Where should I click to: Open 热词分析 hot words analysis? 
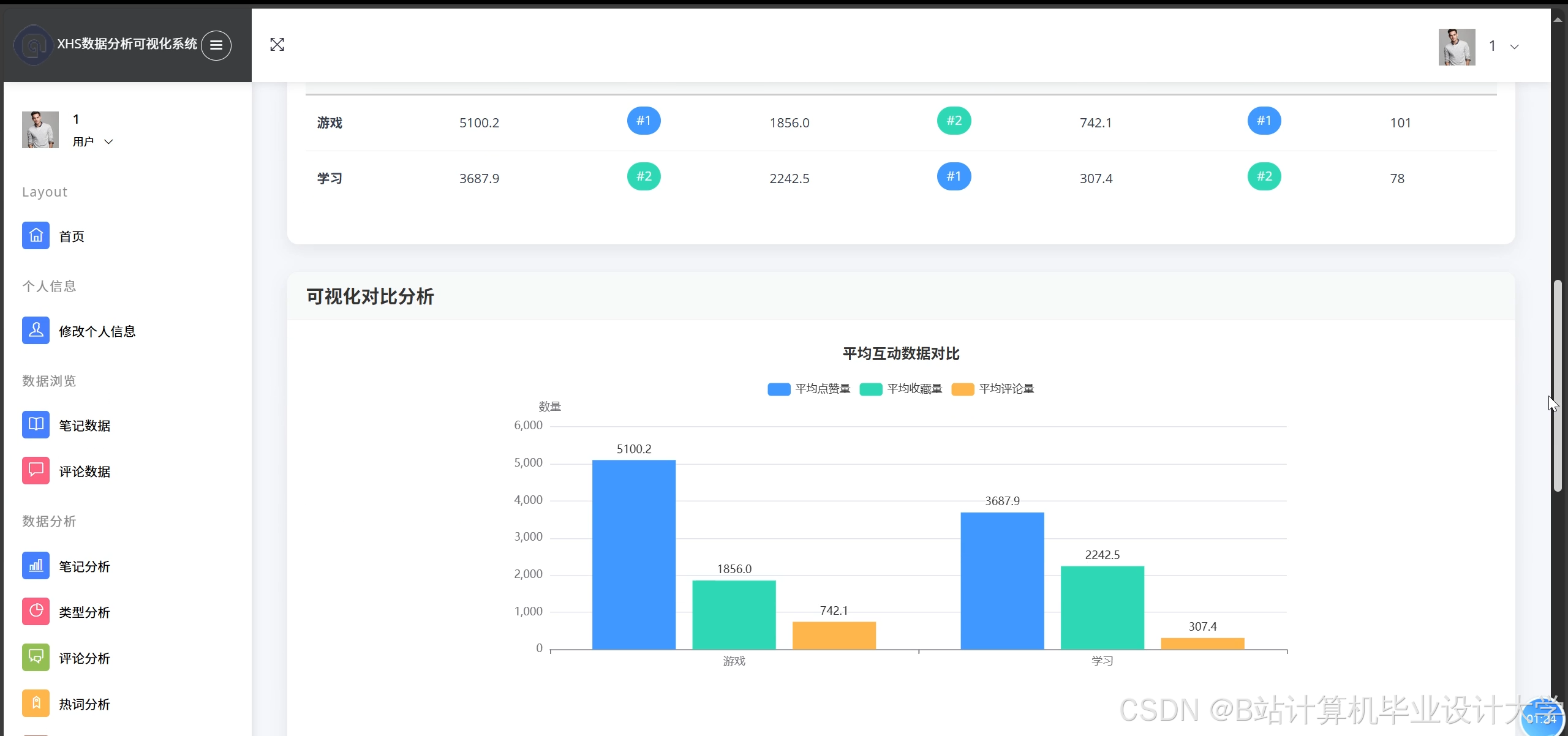[84, 704]
